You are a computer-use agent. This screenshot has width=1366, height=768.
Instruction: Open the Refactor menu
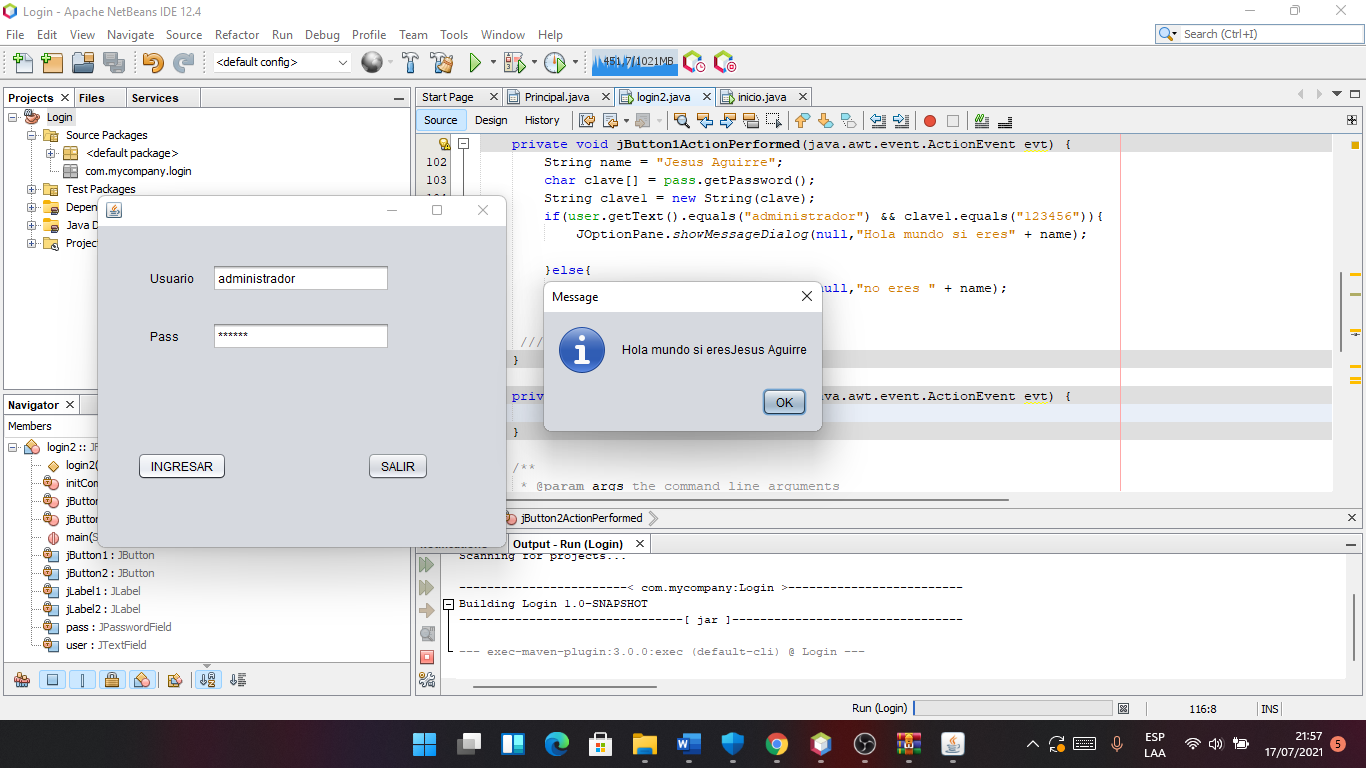point(237,34)
